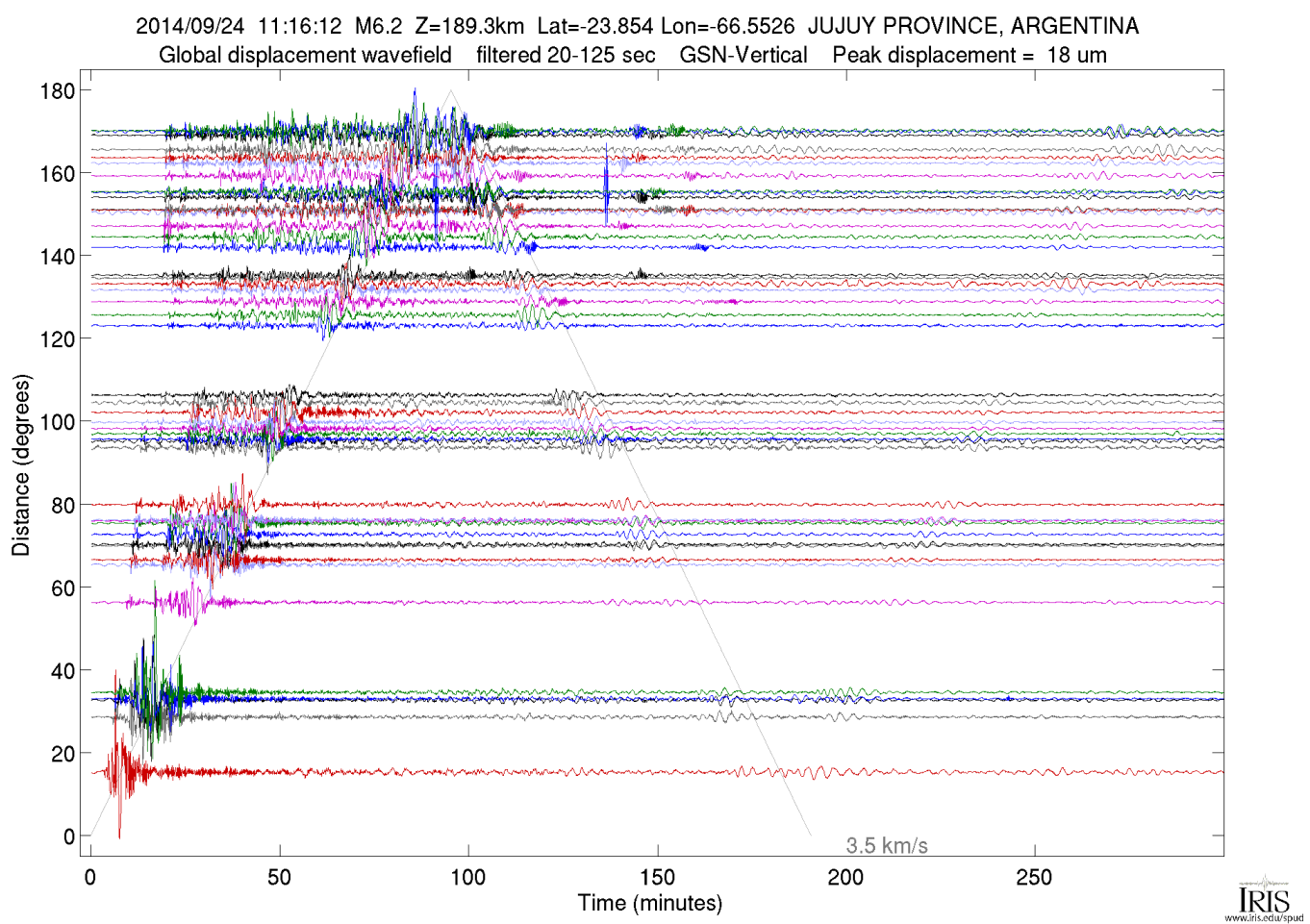The image size is (1310, 924).
Task: Click the event date 2014/09/24 in the title
Action: tap(189, 26)
